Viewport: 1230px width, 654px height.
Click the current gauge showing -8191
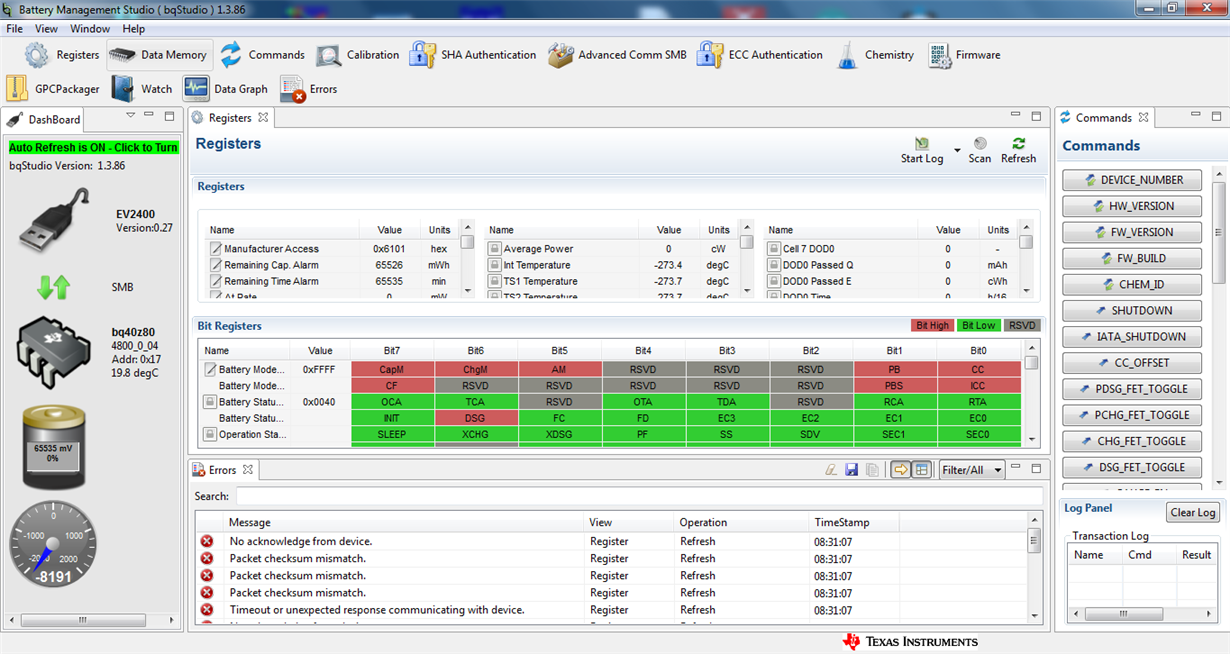[53, 545]
